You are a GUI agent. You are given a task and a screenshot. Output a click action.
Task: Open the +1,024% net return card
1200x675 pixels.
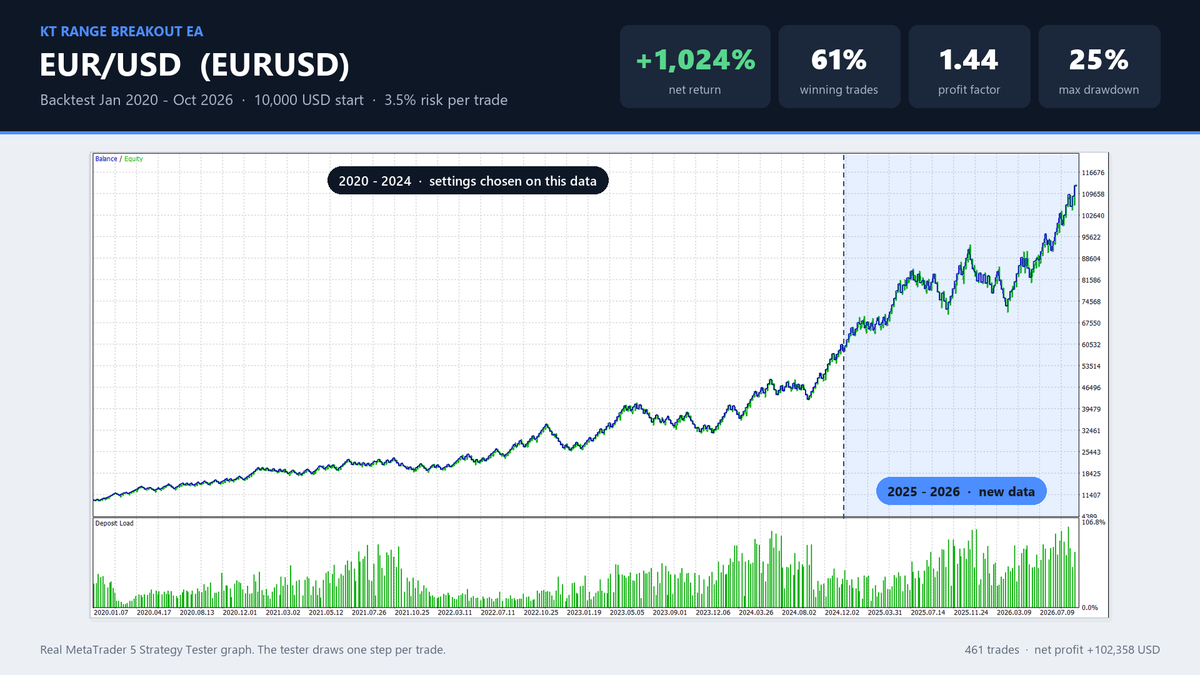click(x=696, y=67)
